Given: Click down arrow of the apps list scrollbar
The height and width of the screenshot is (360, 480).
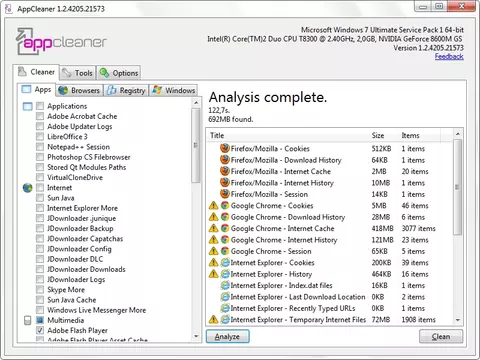Looking at the screenshot, I should point(196,336).
